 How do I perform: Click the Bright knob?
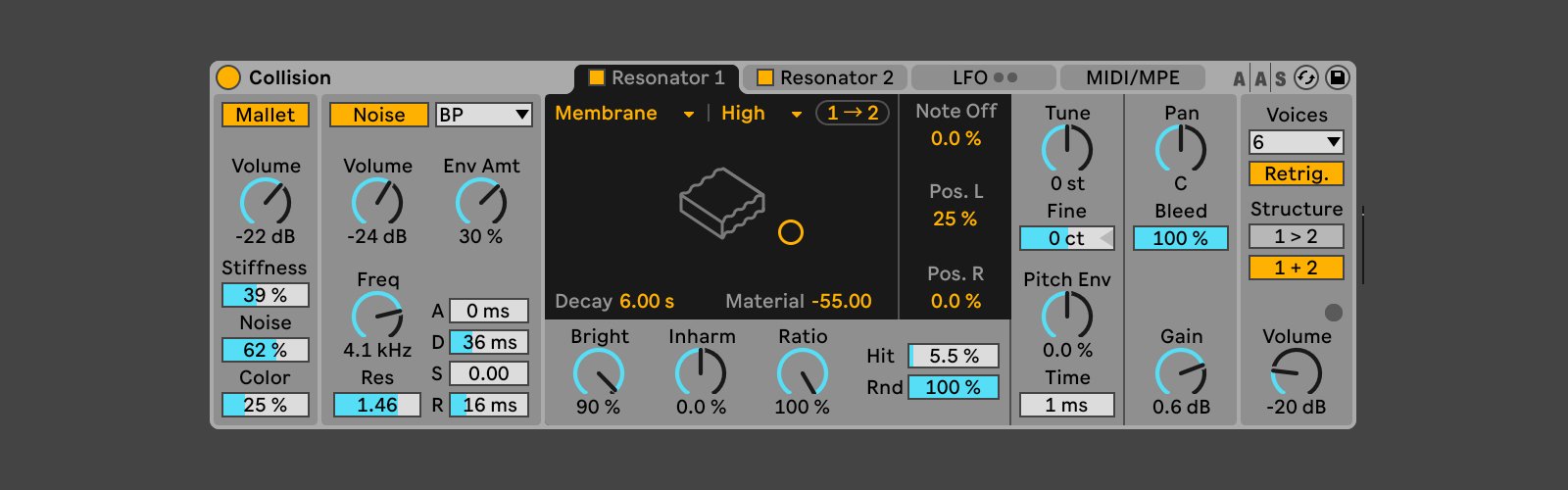599,373
